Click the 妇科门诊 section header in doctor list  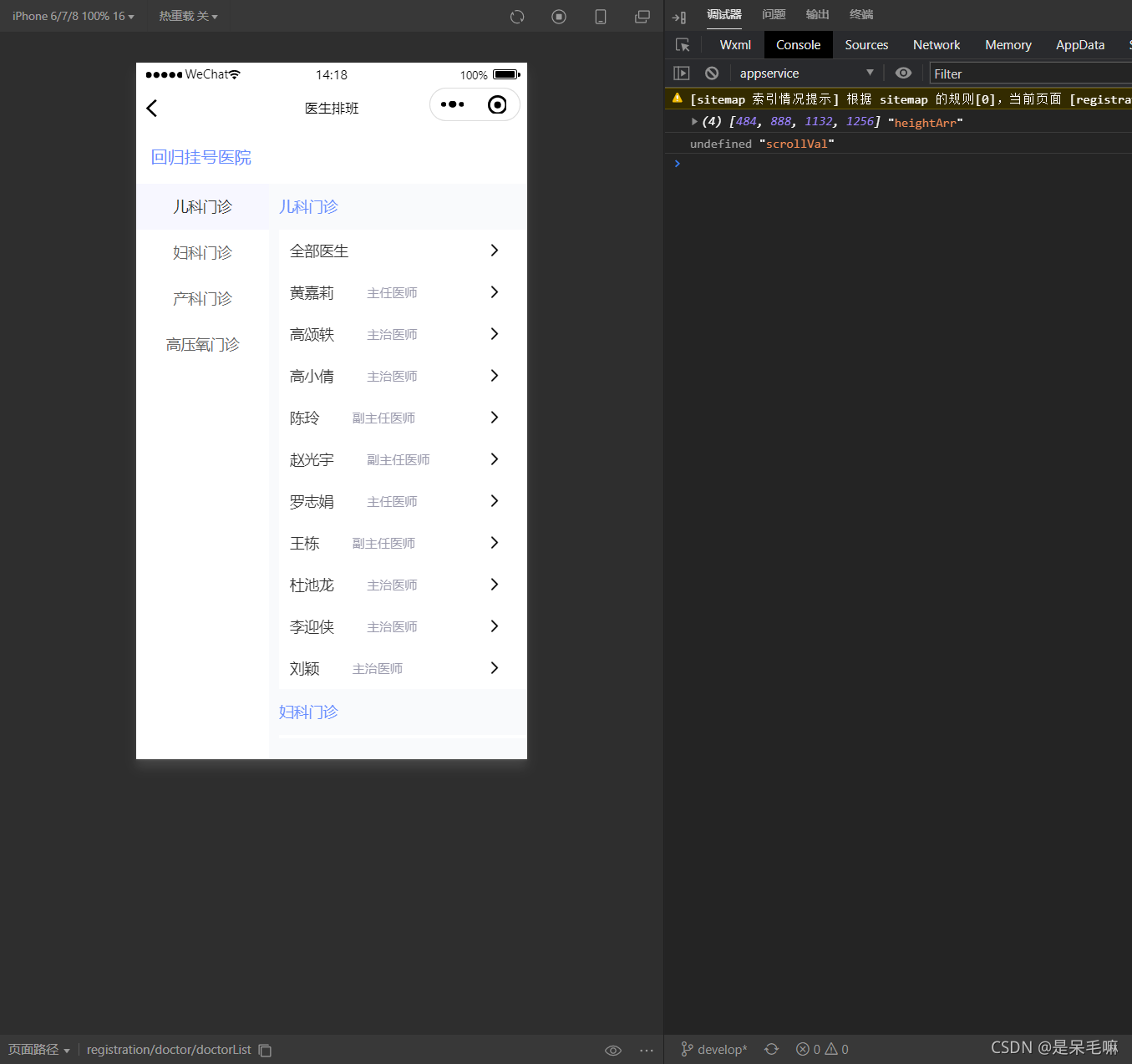click(308, 712)
